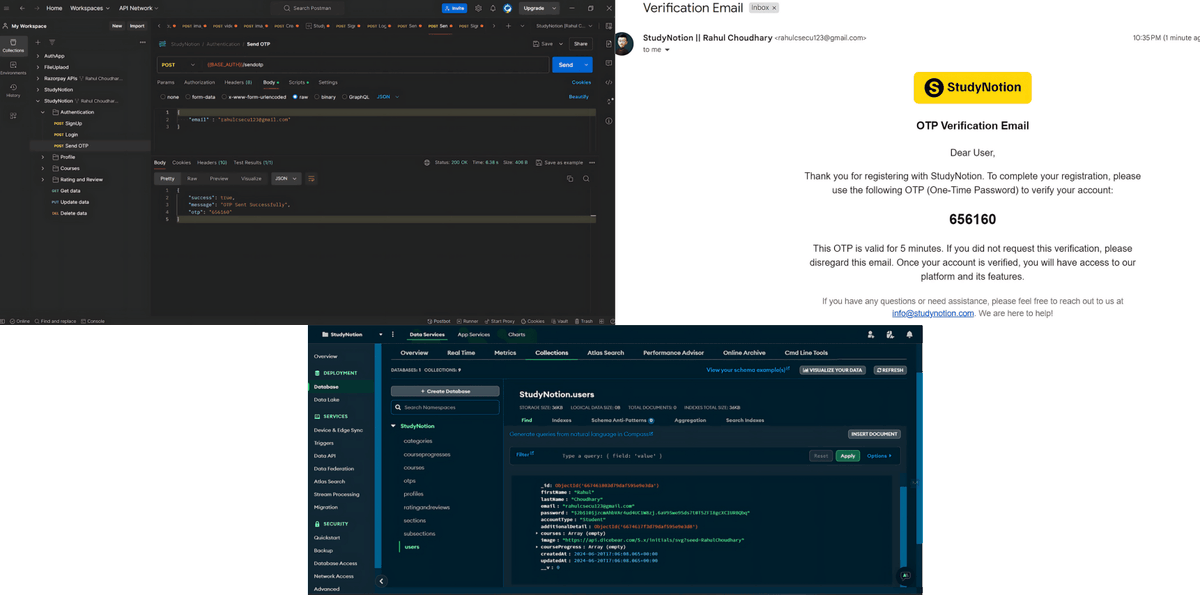Search the response with the magnifier icon
This screenshot has height=595, width=1200.
(586, 178)
